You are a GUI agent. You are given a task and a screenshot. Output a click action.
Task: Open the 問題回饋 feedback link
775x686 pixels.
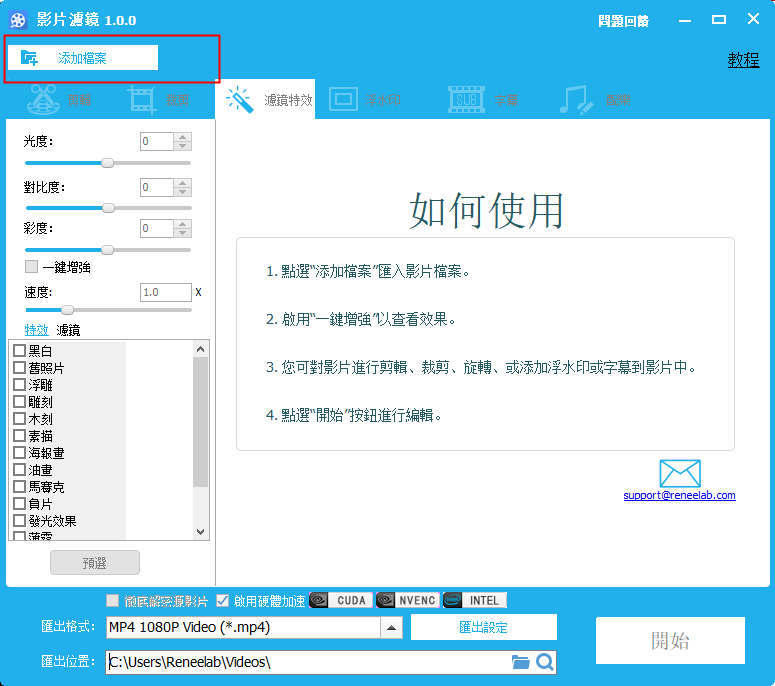coord(623,21)
